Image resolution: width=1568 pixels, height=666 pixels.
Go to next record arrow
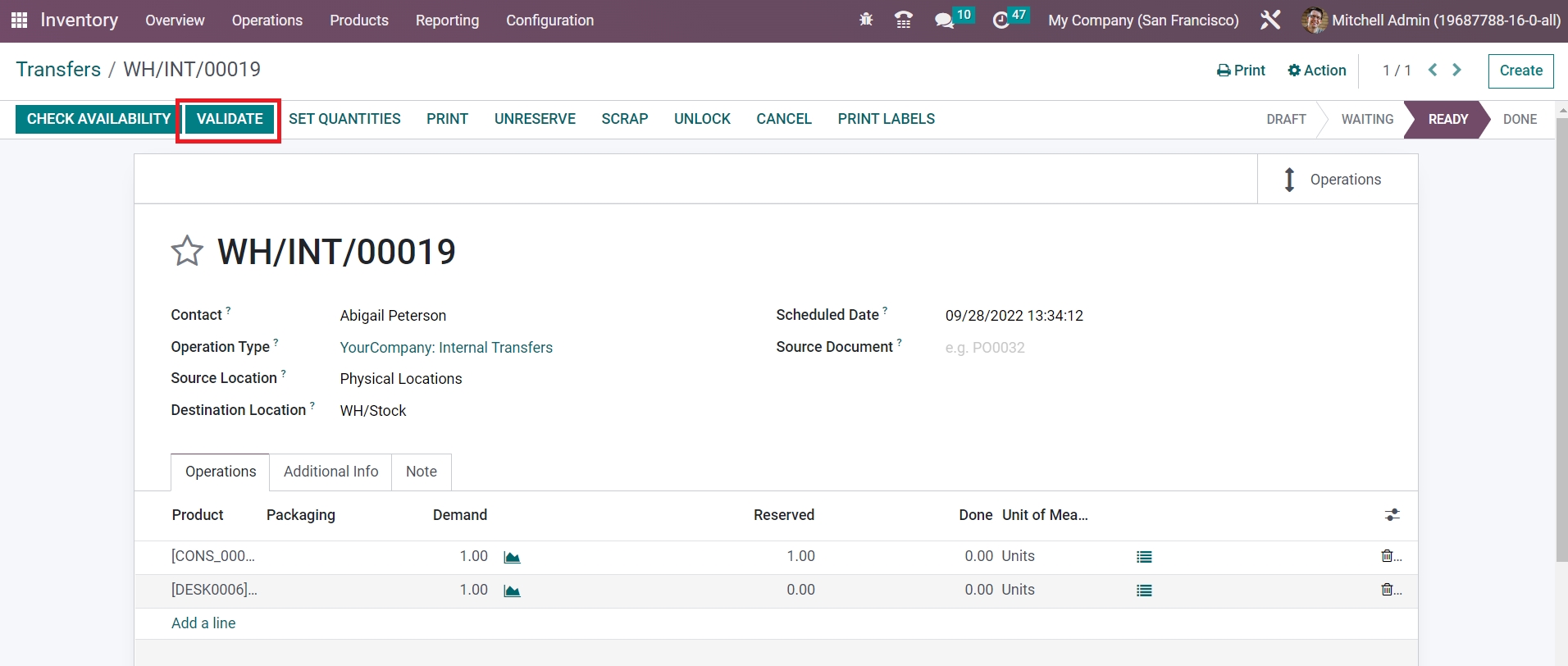pos(1457,70)
